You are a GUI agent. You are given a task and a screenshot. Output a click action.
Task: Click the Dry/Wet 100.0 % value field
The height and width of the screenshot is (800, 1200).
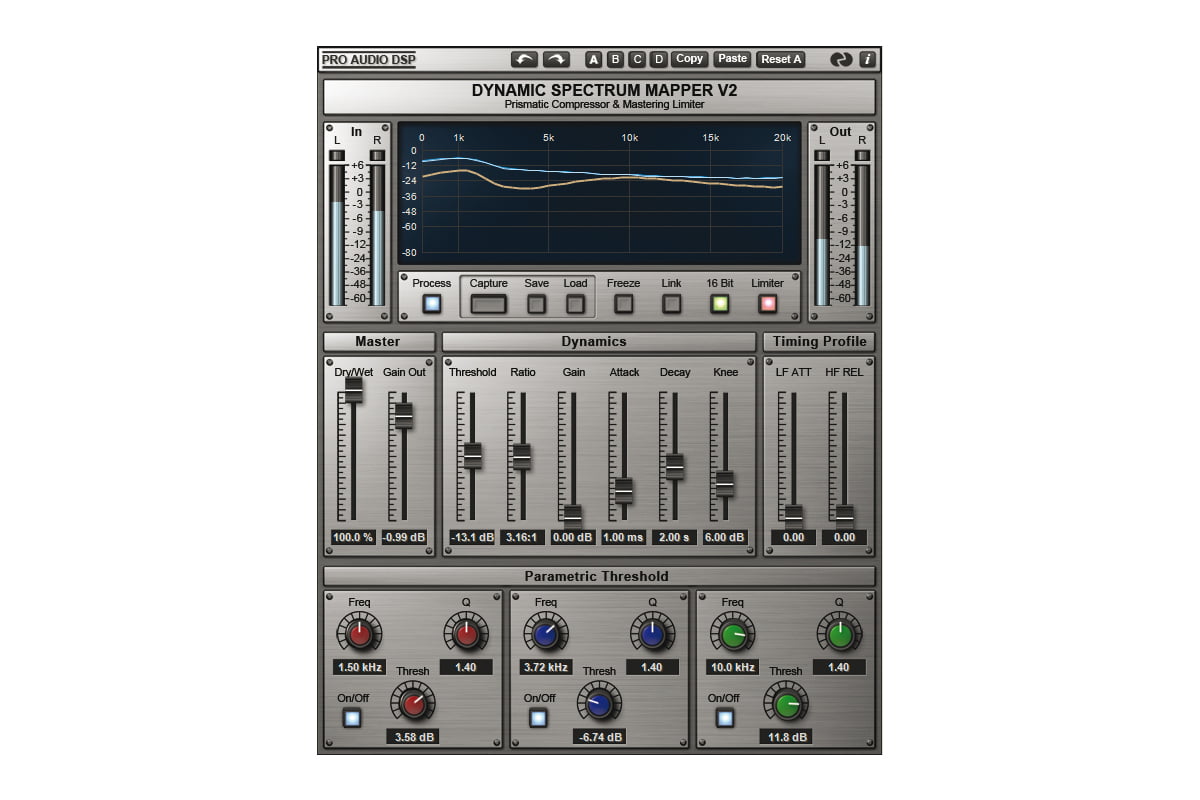point(353,537)
